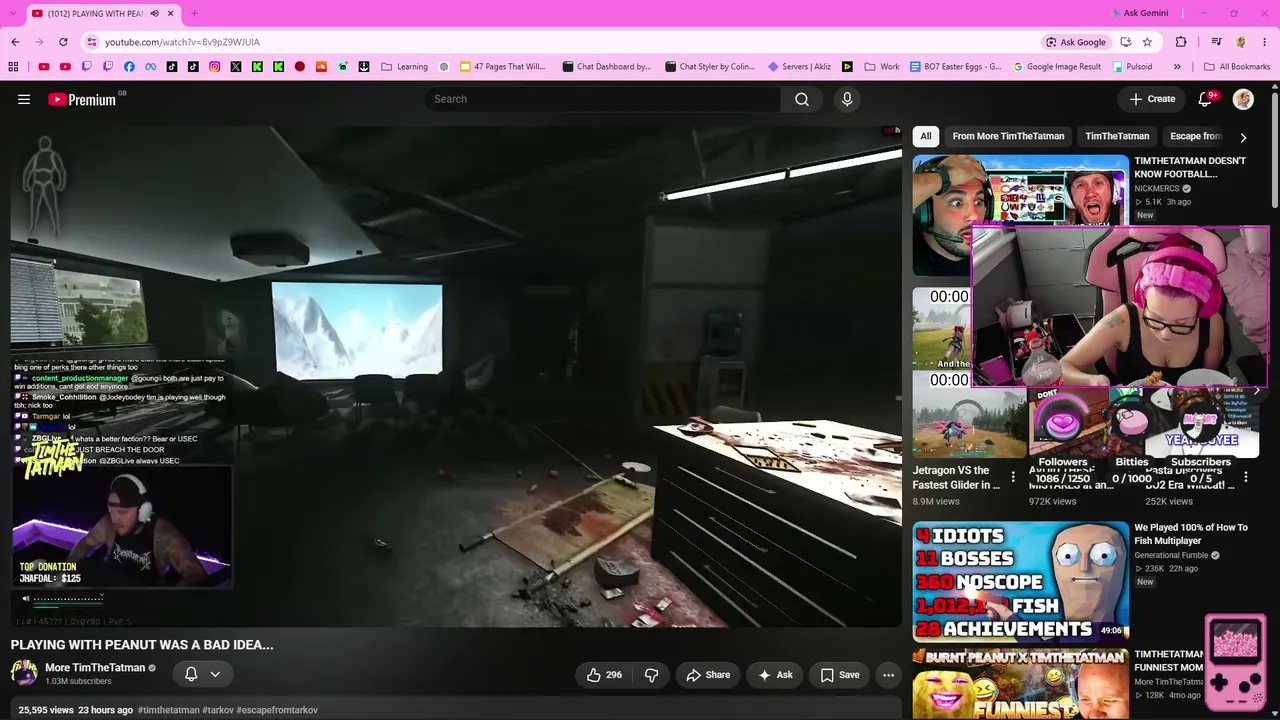Screen dimensions: 1280x720
Task: Mute the tab via speaker icon
Action: pos(154,13)
